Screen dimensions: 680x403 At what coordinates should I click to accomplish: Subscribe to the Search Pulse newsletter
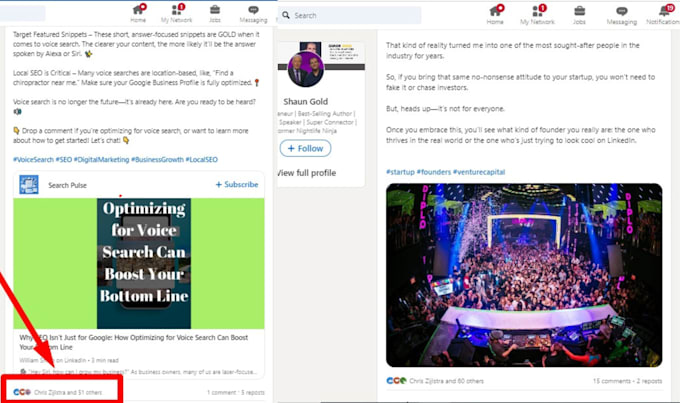237,184
